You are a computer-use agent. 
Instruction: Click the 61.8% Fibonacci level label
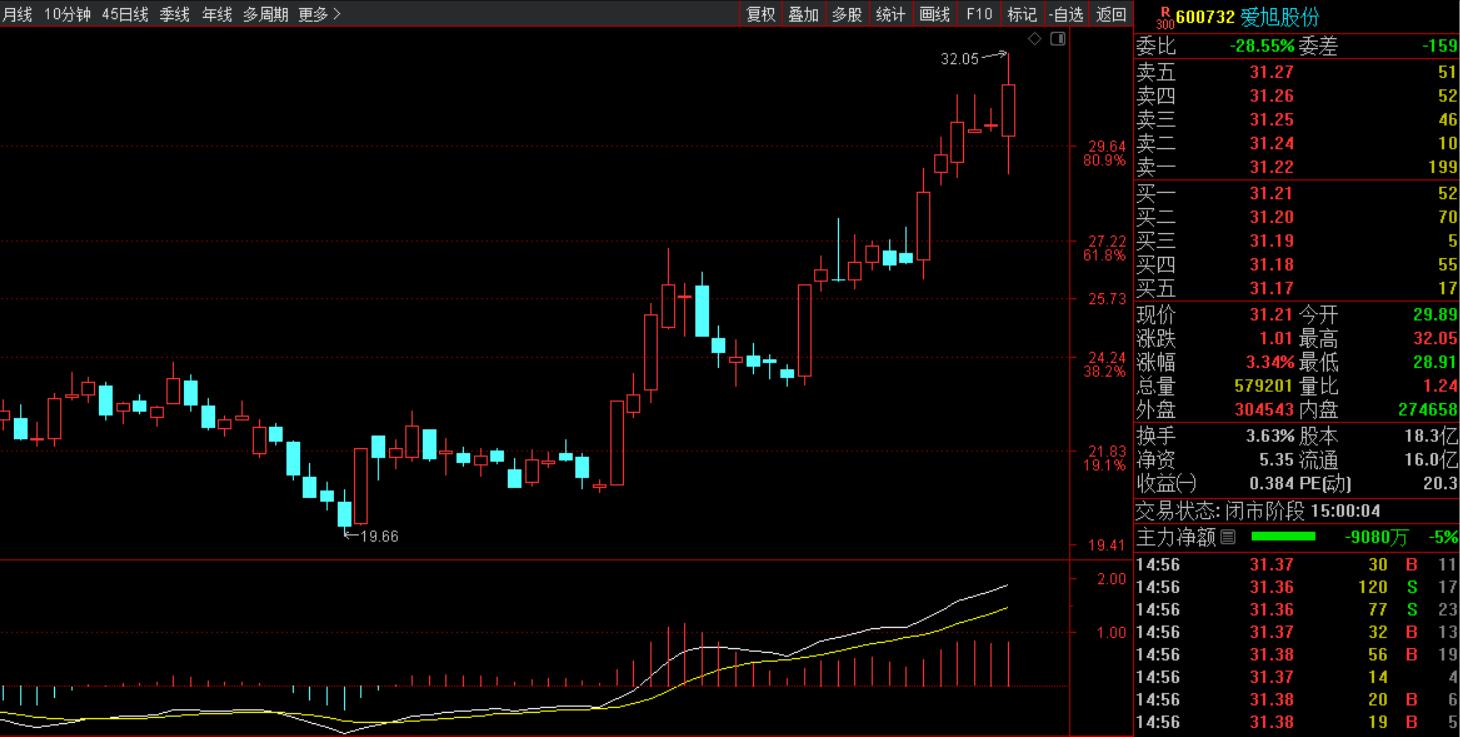click(1103, 256)
